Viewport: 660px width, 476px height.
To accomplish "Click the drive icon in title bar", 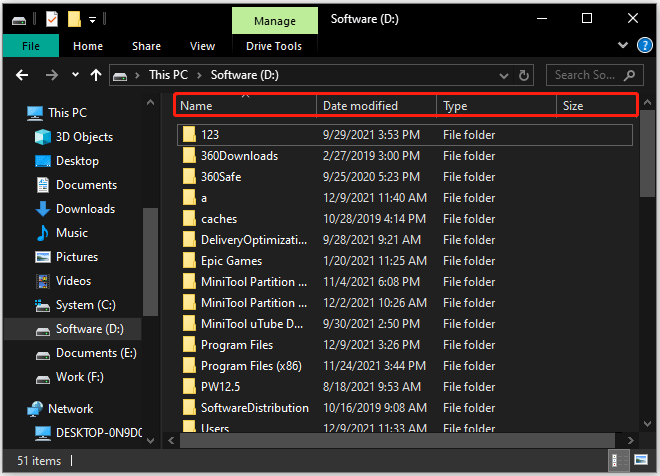I will [x=19, y=20].
